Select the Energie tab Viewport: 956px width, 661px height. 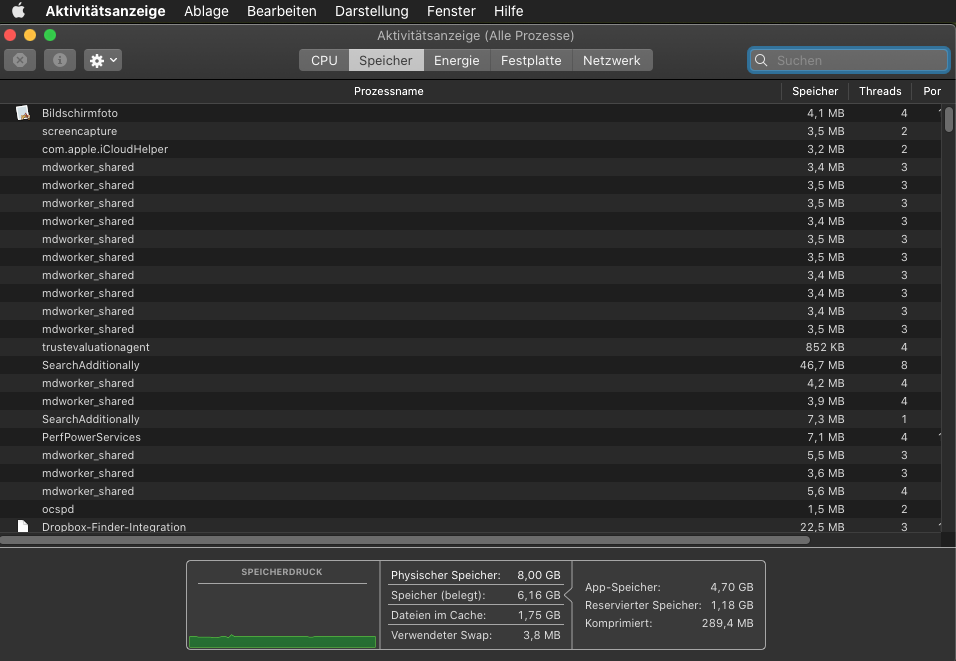(456, 60)
